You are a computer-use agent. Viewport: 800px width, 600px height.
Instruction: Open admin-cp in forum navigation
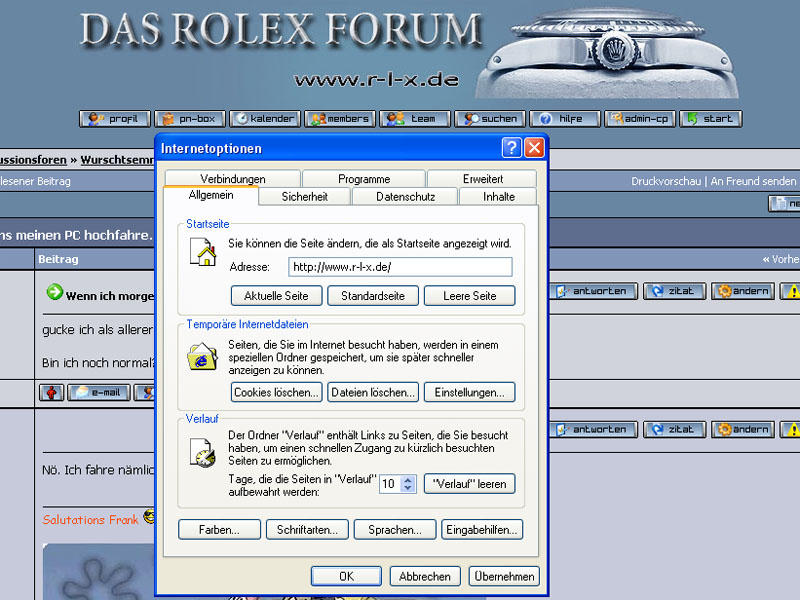pyautogui.click(x=640, y=119)
